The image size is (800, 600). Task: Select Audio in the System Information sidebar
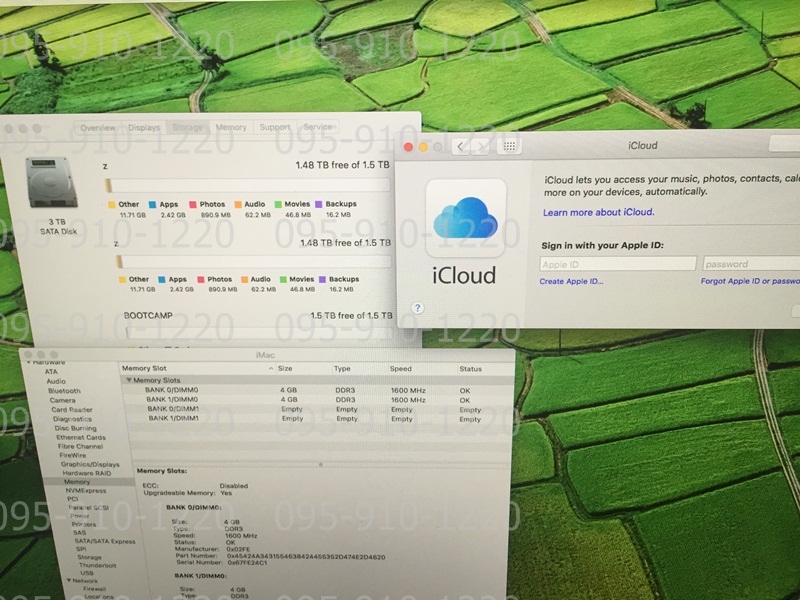(x=56, y=381)
